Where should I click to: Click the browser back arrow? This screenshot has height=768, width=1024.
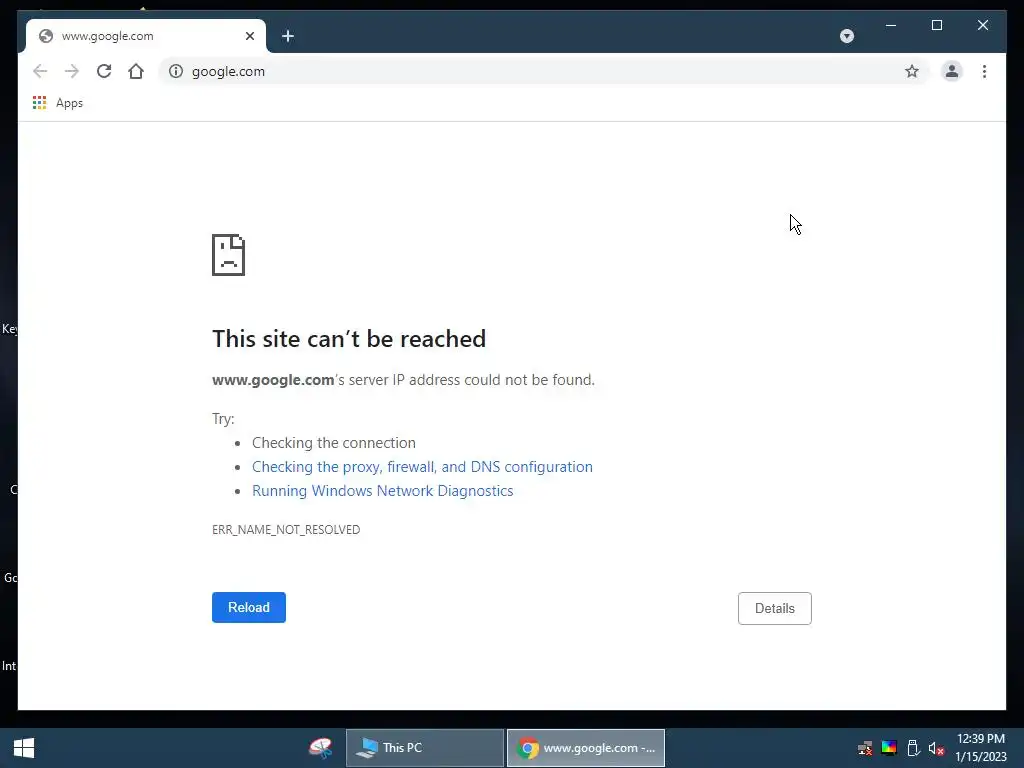click(x=40, y=71)
